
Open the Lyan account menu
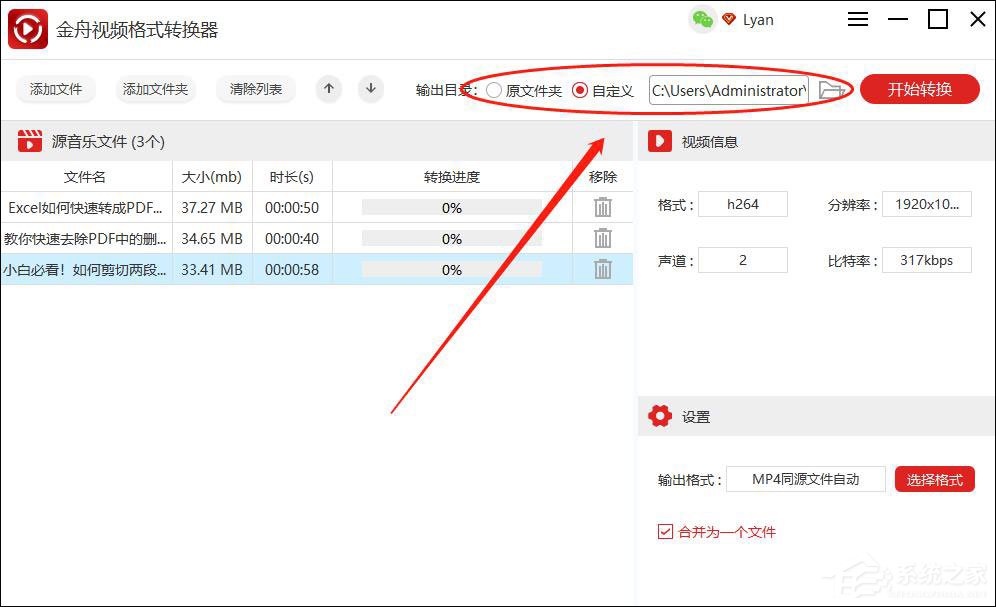click(757, 19)
